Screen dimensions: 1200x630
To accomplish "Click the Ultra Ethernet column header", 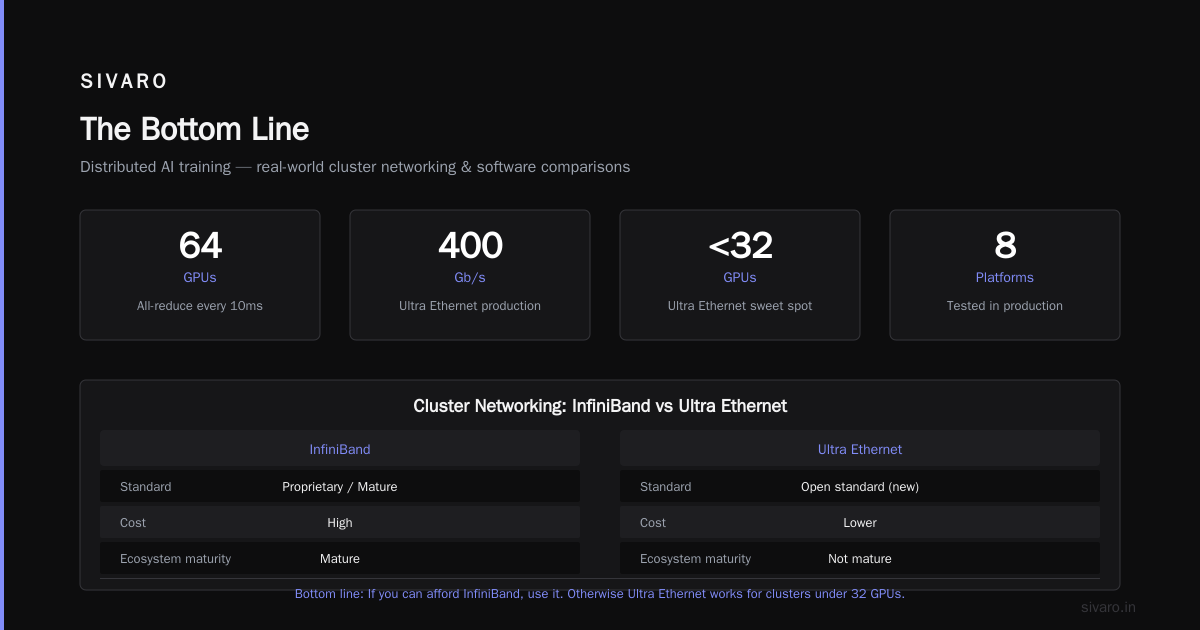I will click(x=860, y=450).
